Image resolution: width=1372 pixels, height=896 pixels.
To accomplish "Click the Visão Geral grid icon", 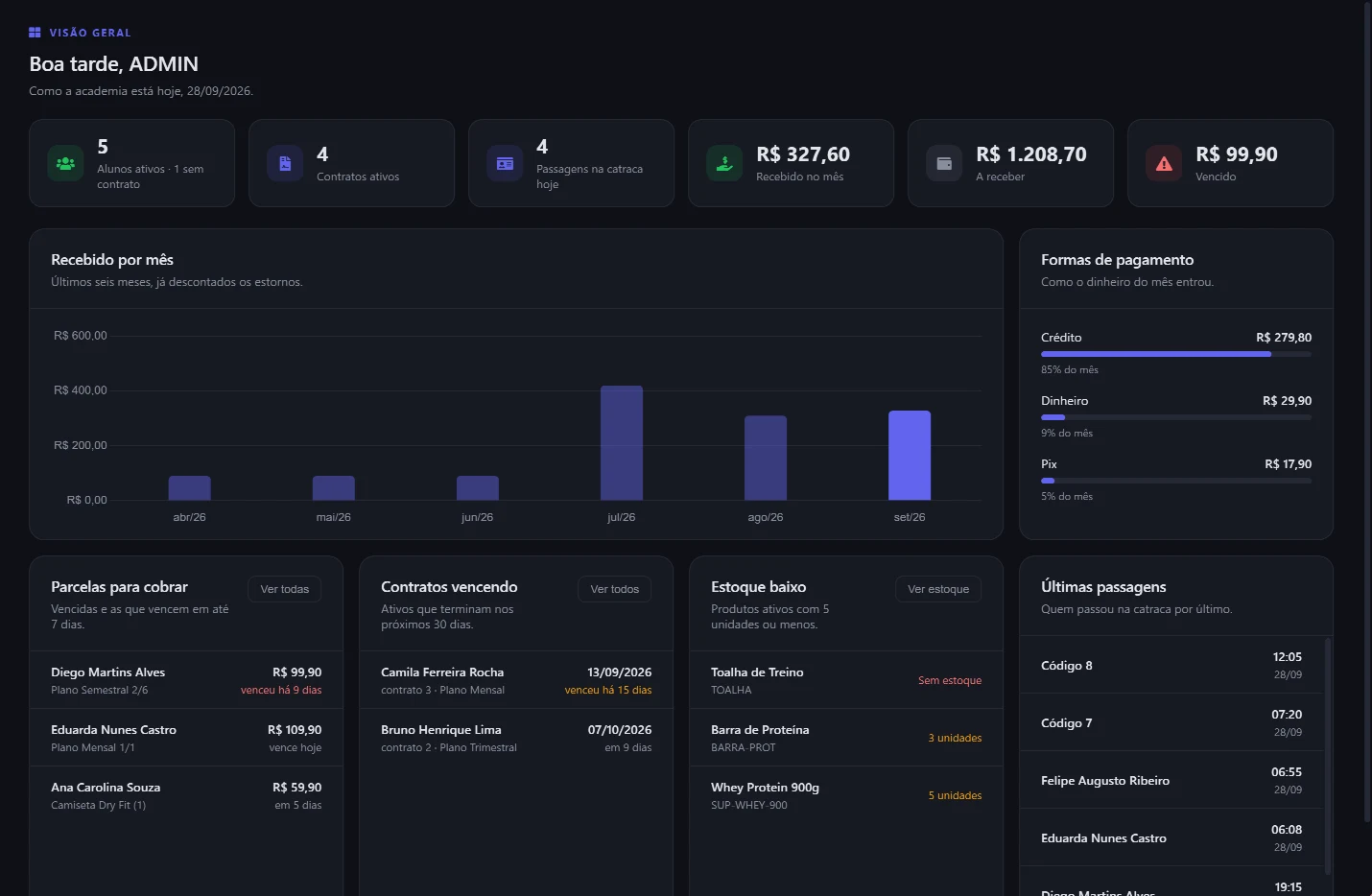I will pyautogui.click(x=35, y=33).
